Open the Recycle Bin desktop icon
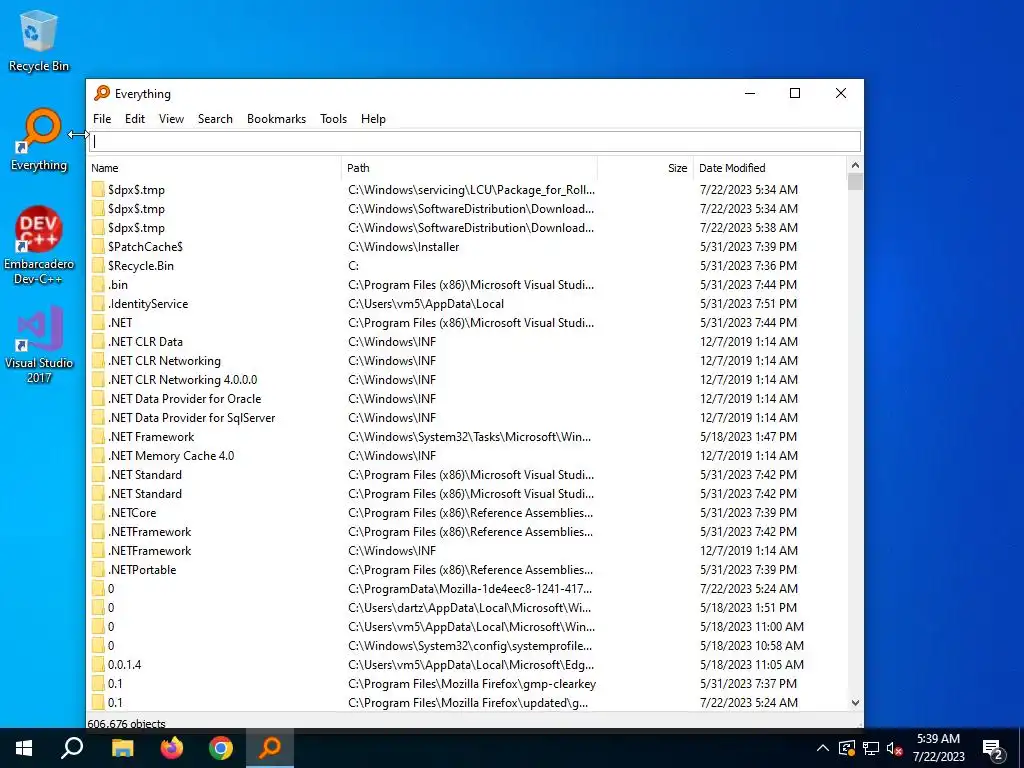The width and height of the screenshot is (1024, 768). 38,40
